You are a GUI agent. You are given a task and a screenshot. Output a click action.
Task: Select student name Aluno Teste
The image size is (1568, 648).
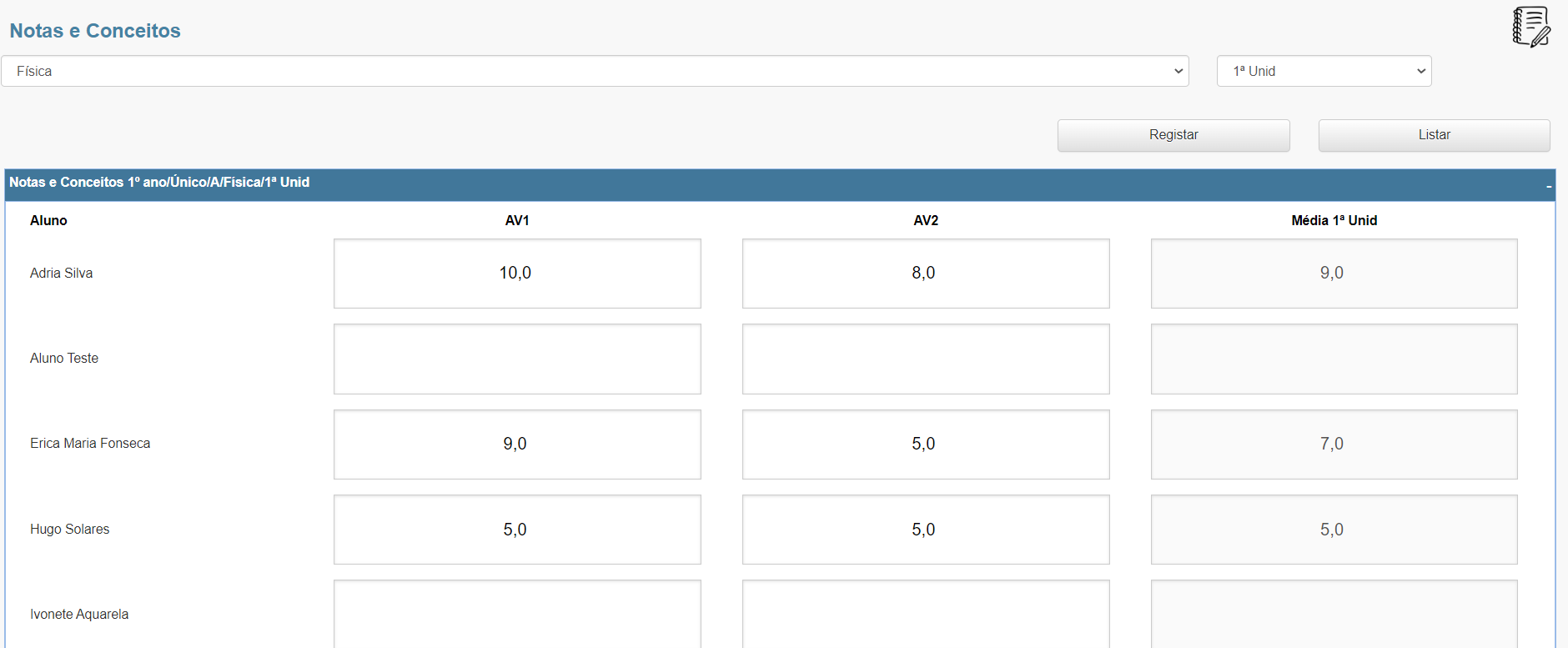(x=64, y=358)
